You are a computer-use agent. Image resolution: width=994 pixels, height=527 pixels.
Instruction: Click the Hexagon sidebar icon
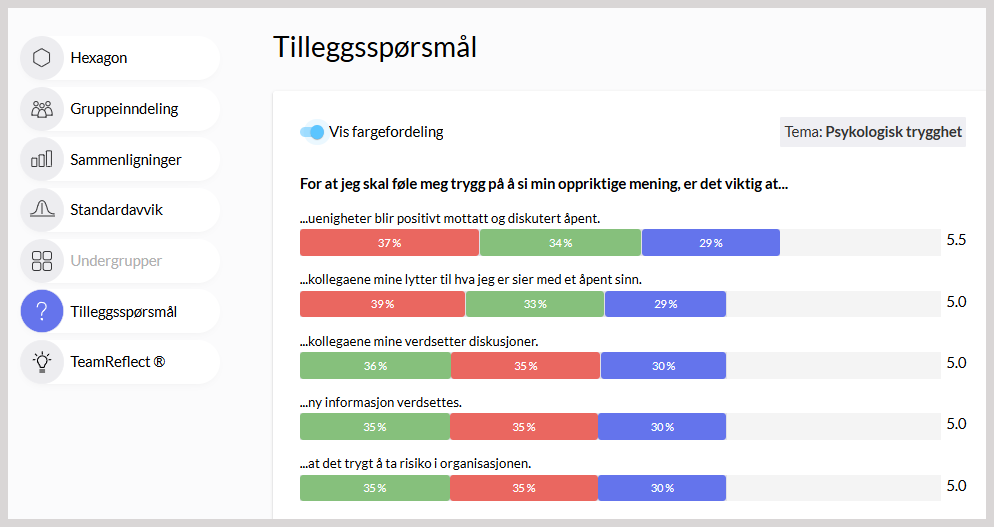pos(42,58)
